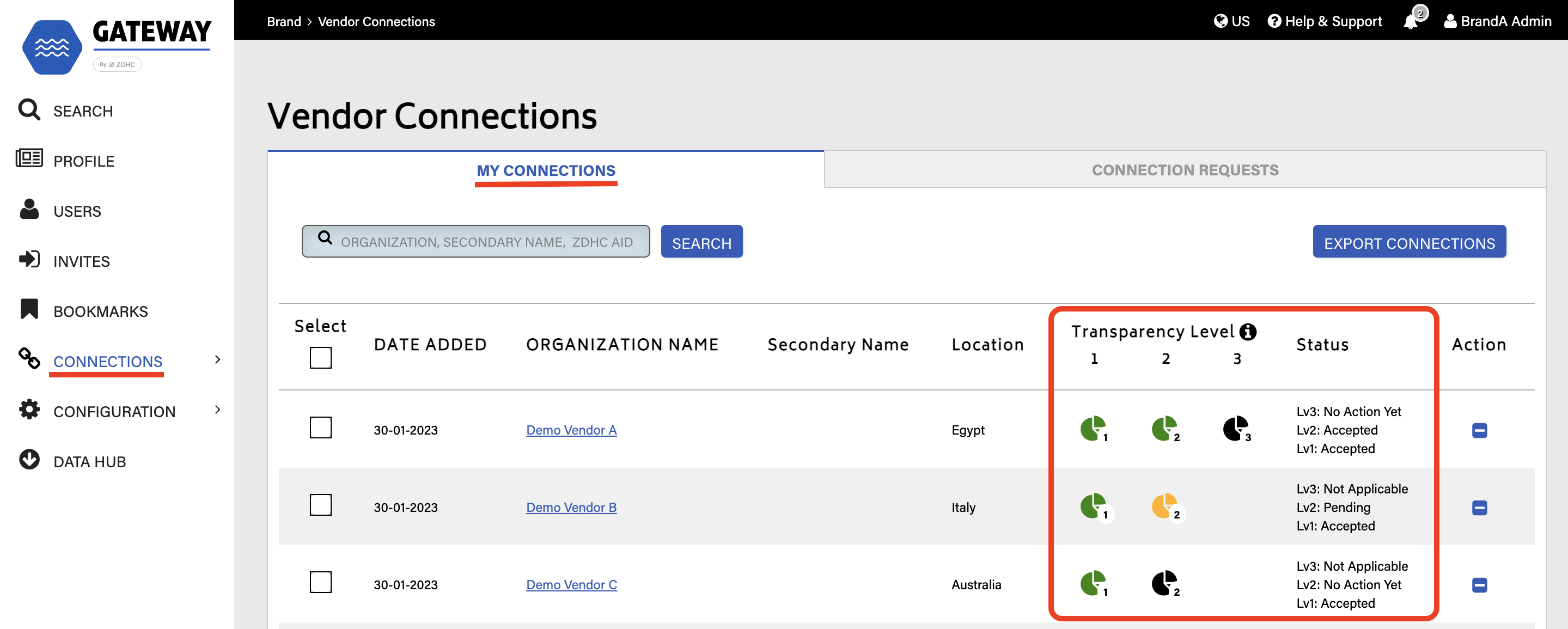
Task: Click the Bookmarks ribbon icon in sidebar
Action: pyautogui.click(x=29, y=309)
